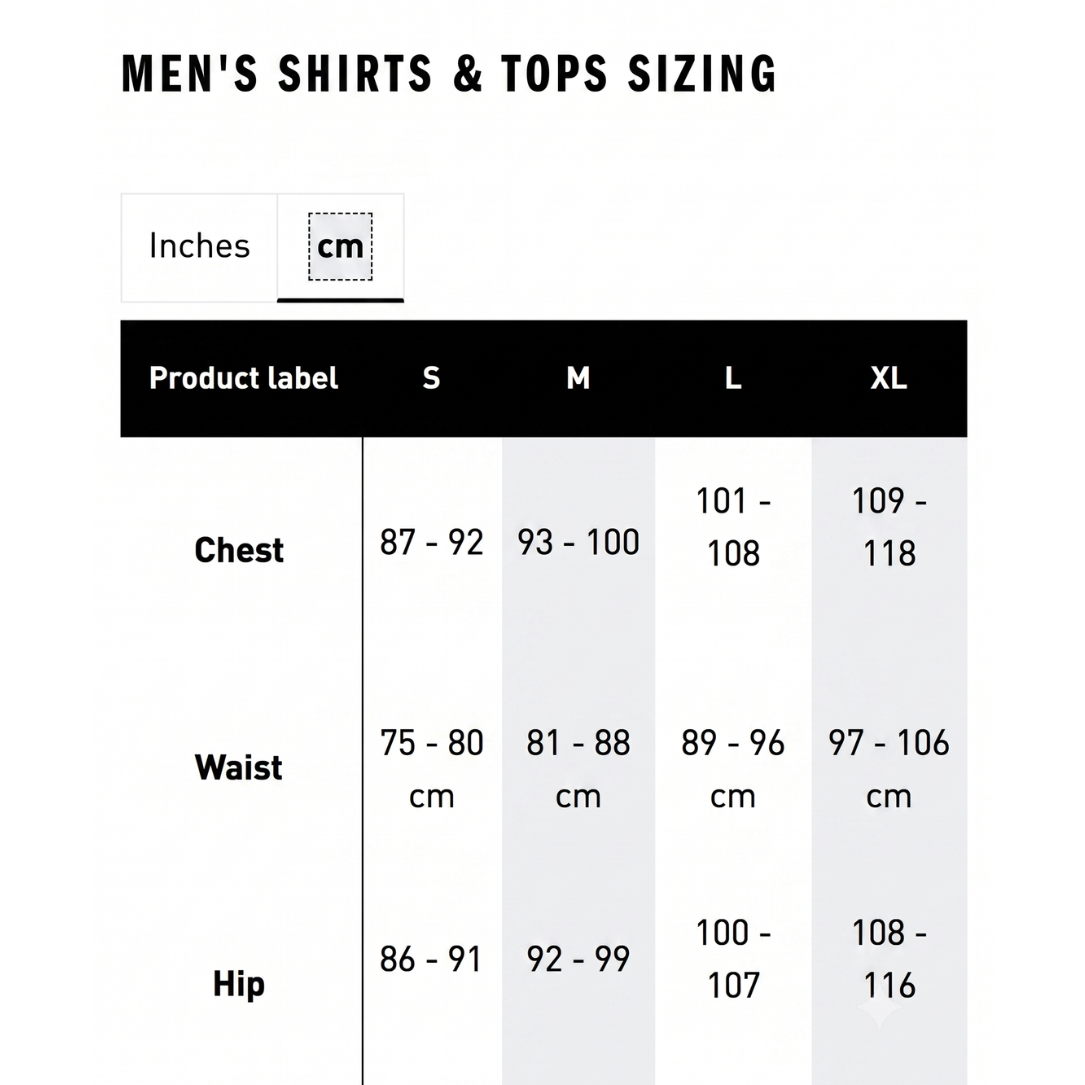1085x1085 pixels.
Task: Select the Chest row label
Action: click(x=239, y=550)
